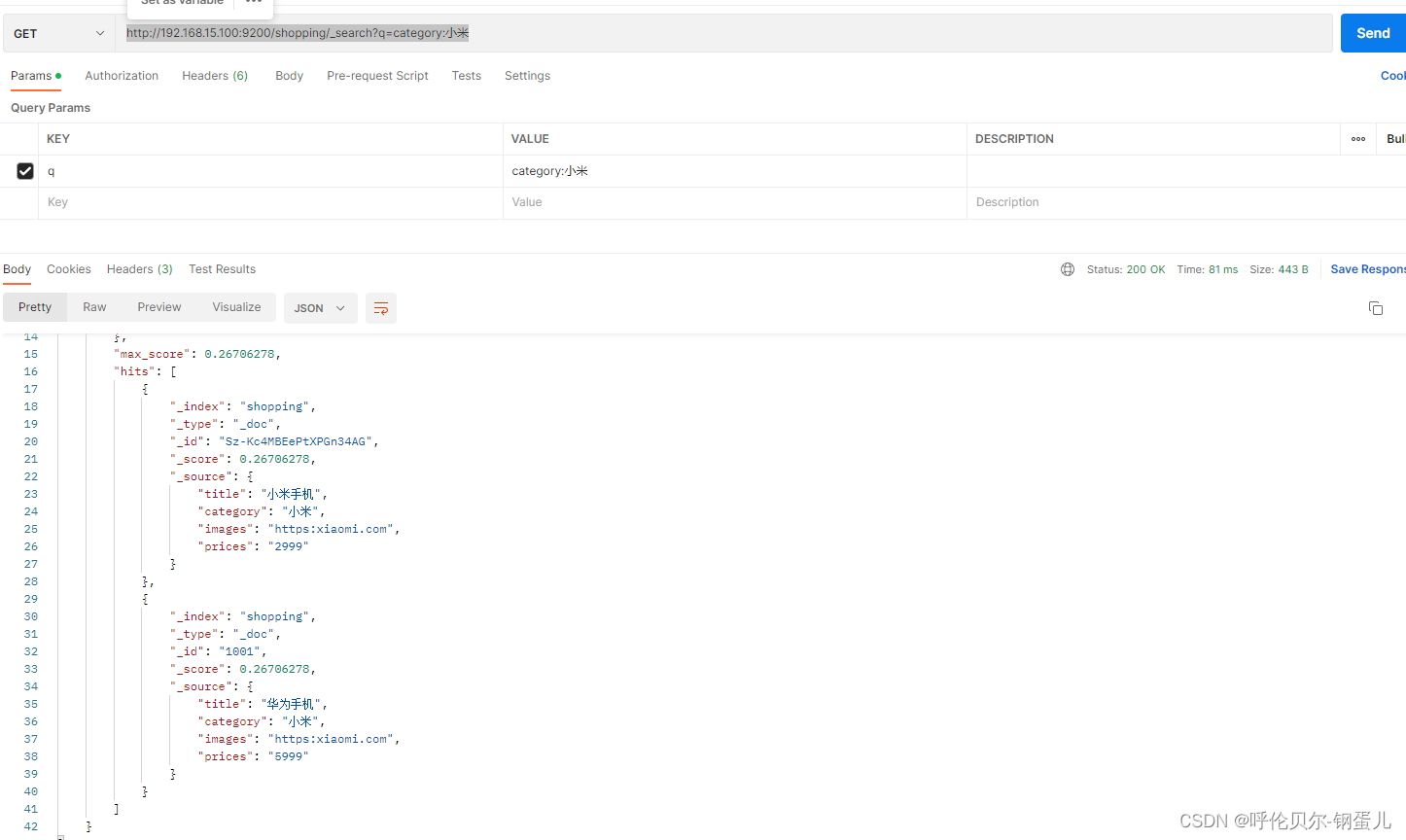The width and height of the screenshot is (1406, 840).
Task: Click the Bulk Edit link
Action: click(1396, 139)
